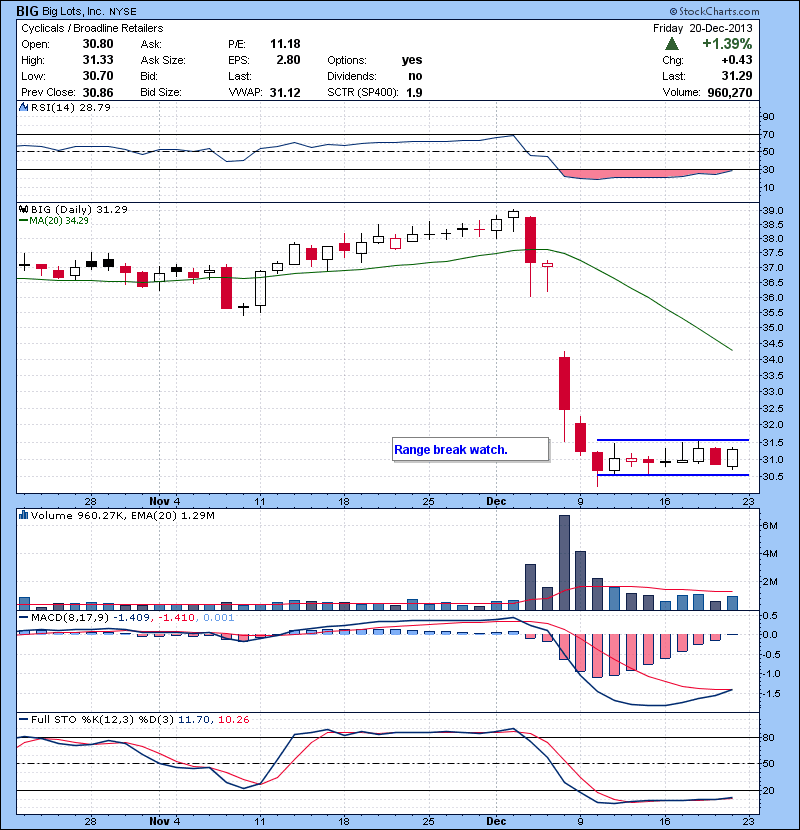
Task: Click the Range break watch annotation box
Action: point(470,449)
